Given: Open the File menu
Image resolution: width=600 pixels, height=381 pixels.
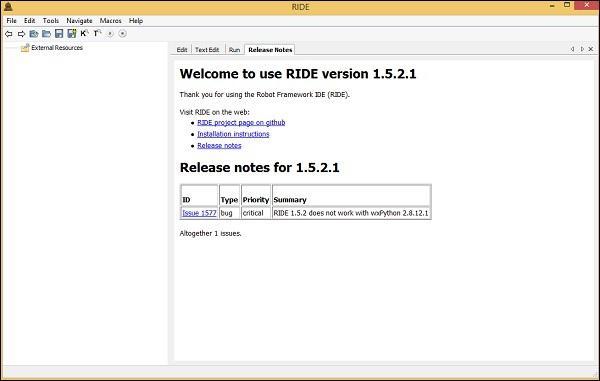Looking at the screenshot, I should coord(11,21).
